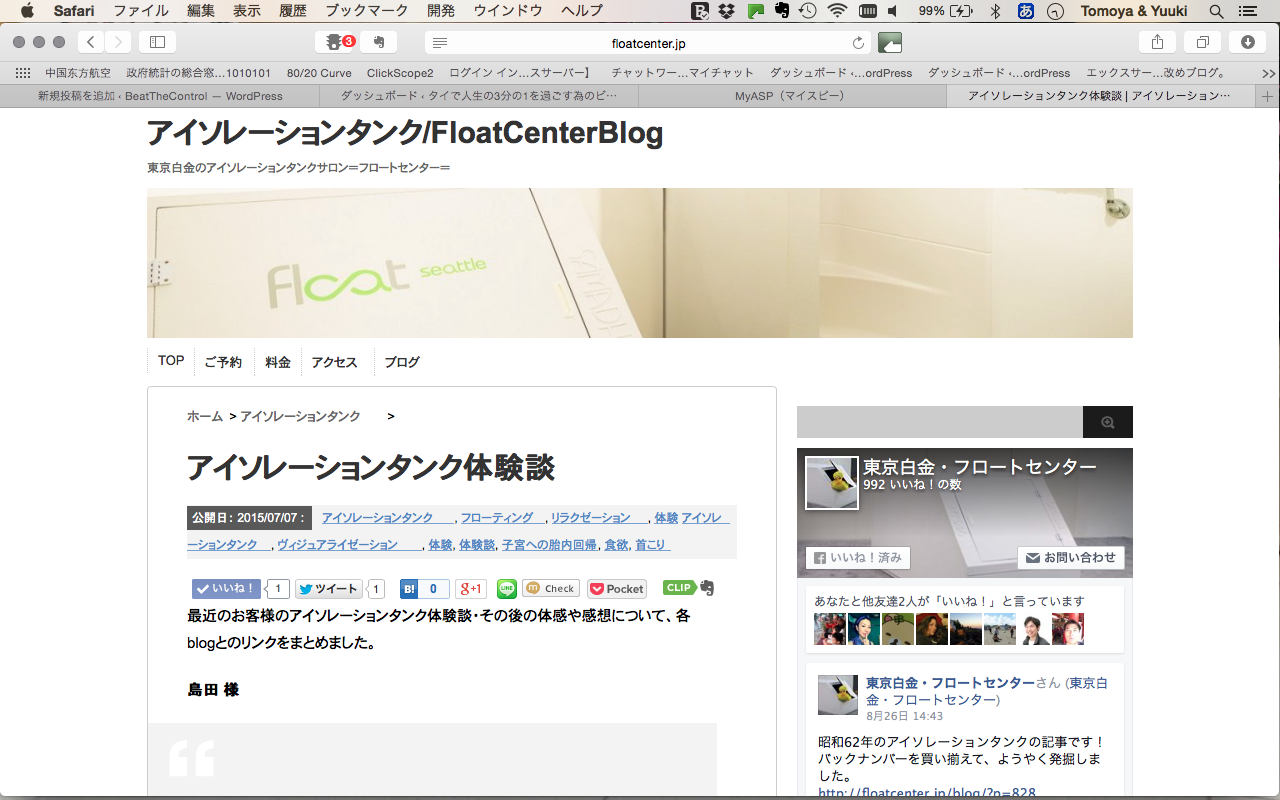The width and height of the screenshot is (1280, 800).
Task: Click the Float seattle header banner image
Action: click(x=640, y=263)
